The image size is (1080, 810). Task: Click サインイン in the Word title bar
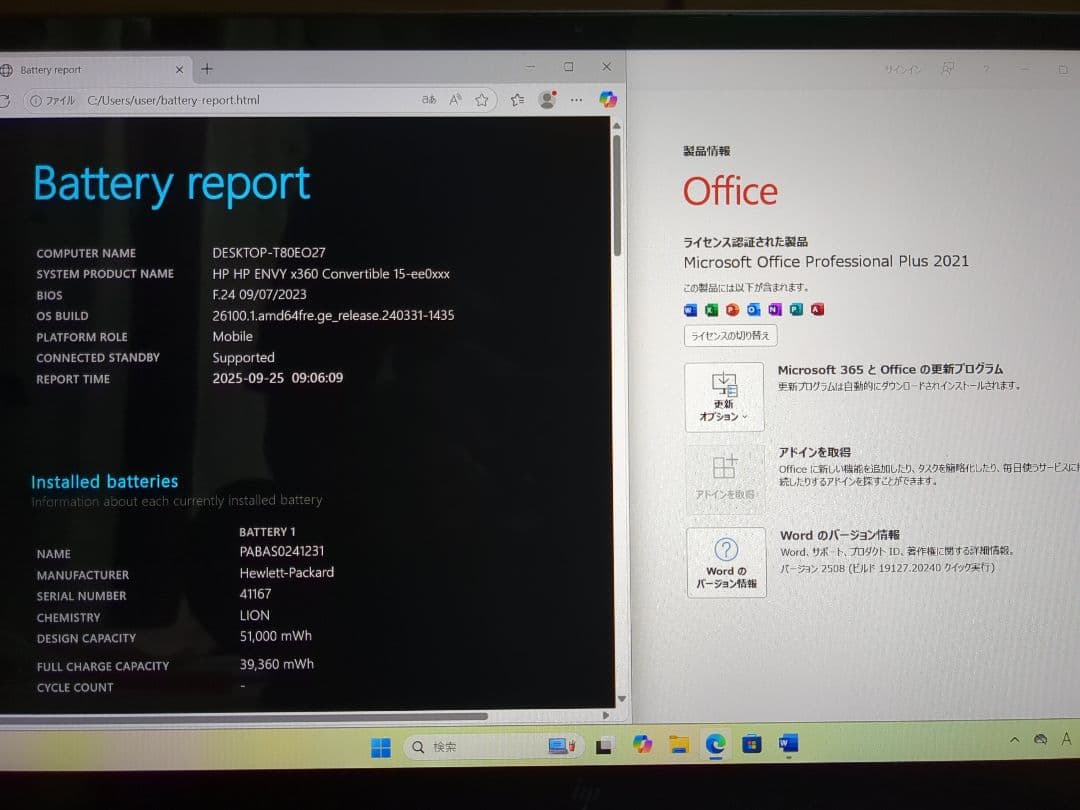pyautogui.click(x=902, y=70)
